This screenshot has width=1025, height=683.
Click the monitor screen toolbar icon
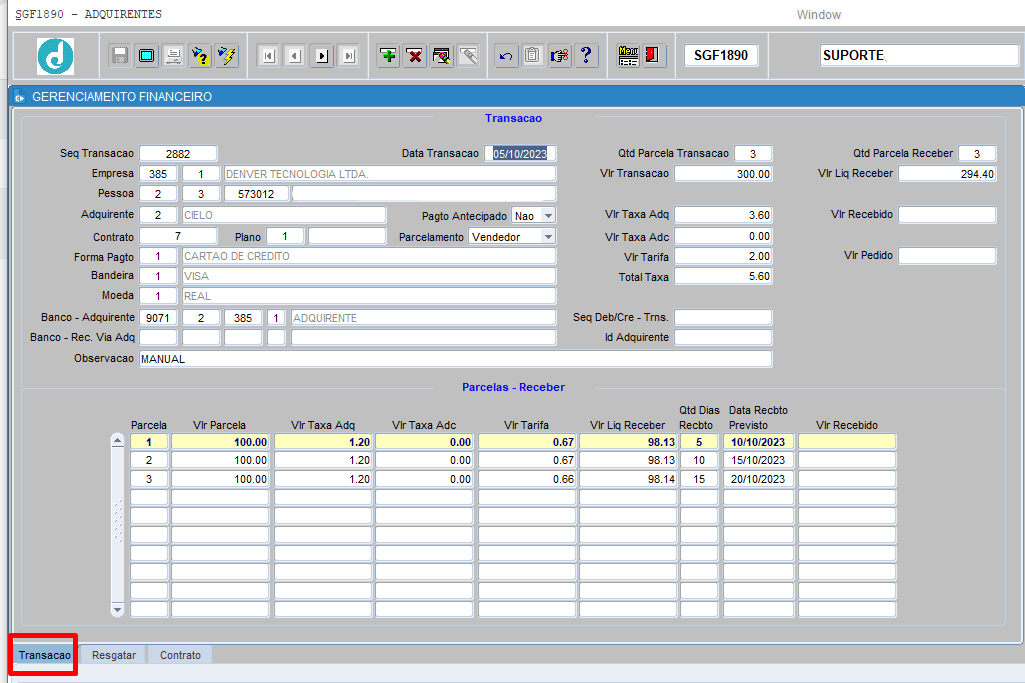pyautogui.click(x=146, y=56)
